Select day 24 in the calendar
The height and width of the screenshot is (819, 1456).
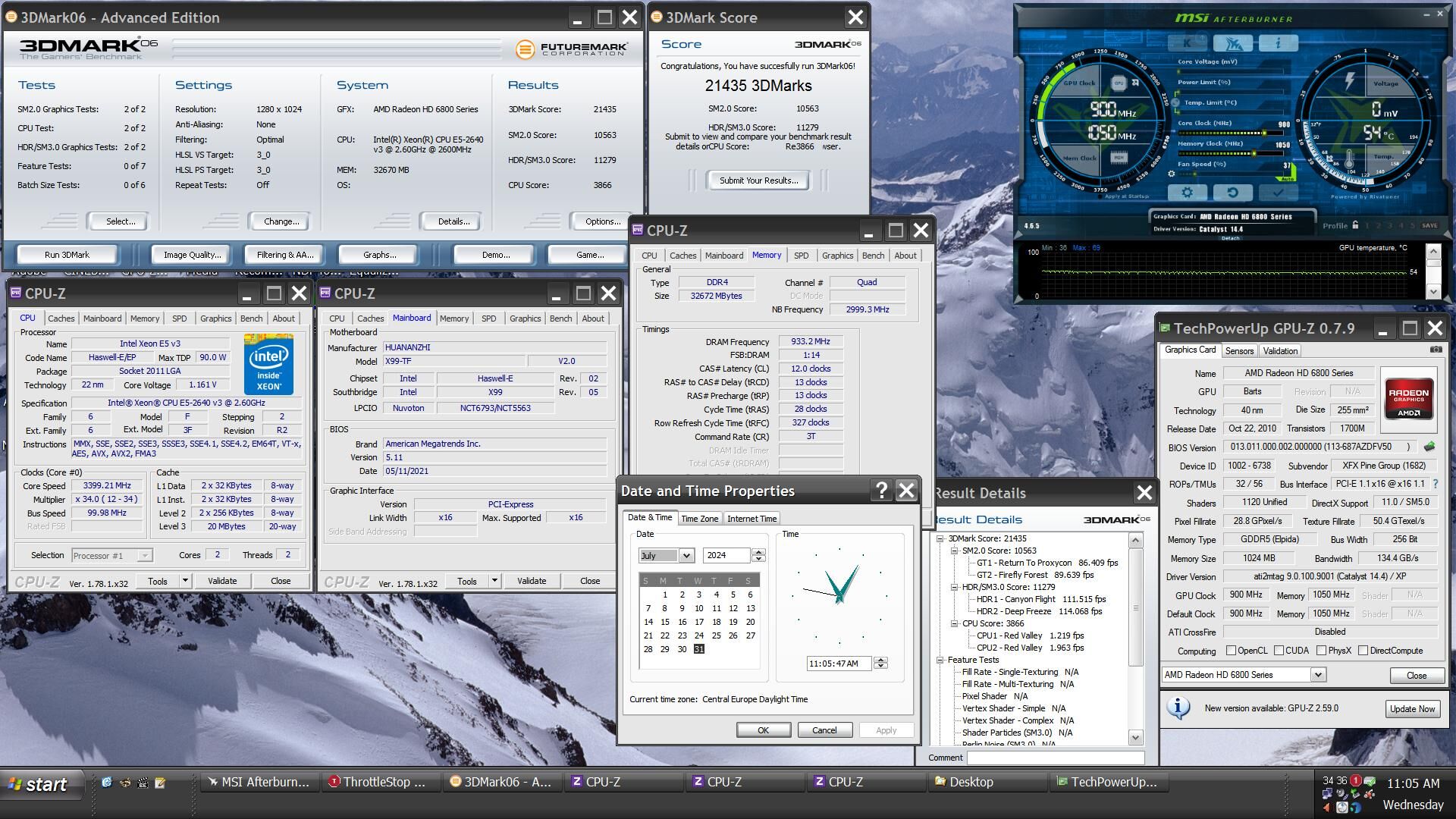point(699,635)
